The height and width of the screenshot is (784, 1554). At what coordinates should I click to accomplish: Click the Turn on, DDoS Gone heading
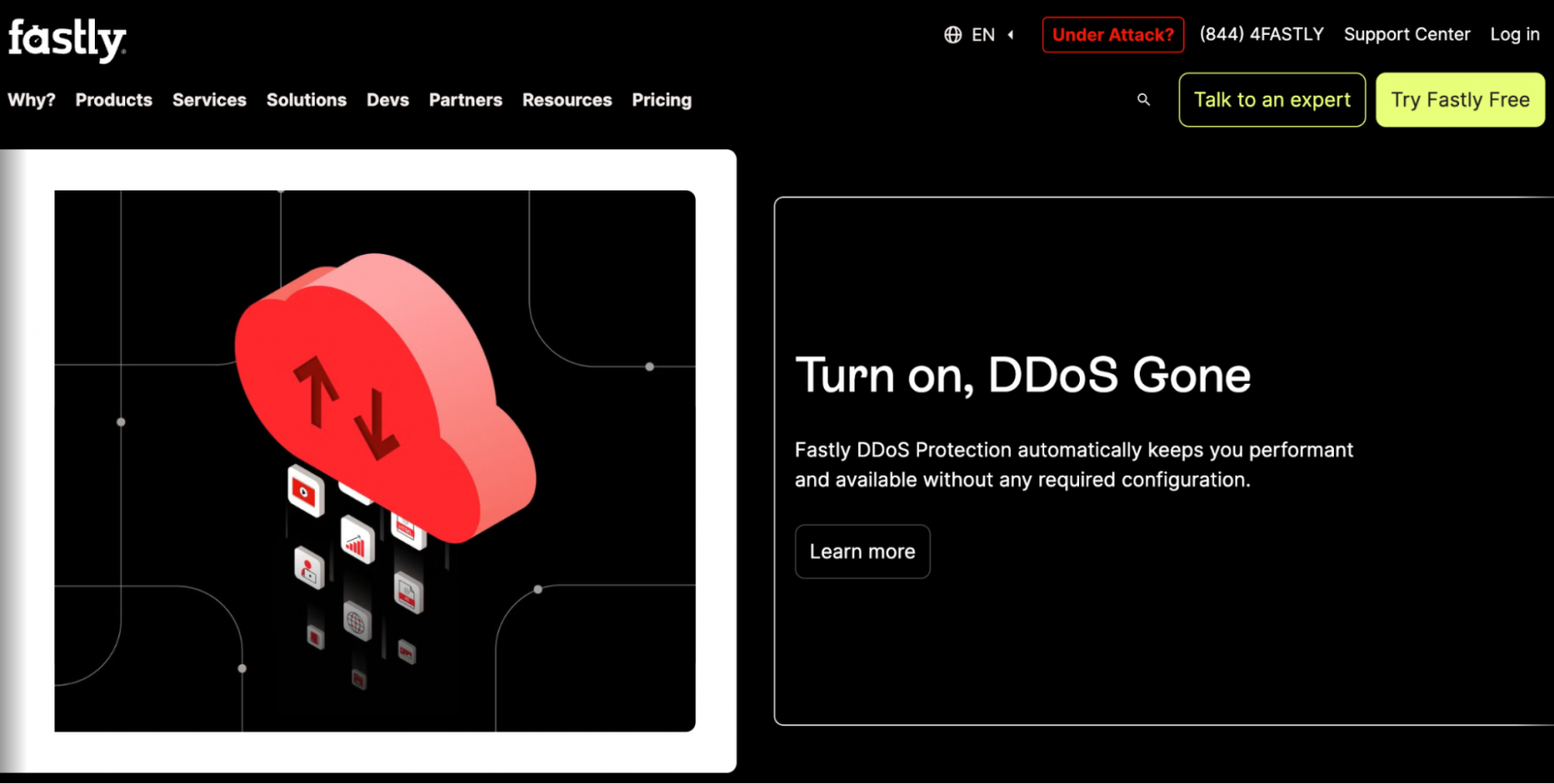click(x=1023, y=375)
